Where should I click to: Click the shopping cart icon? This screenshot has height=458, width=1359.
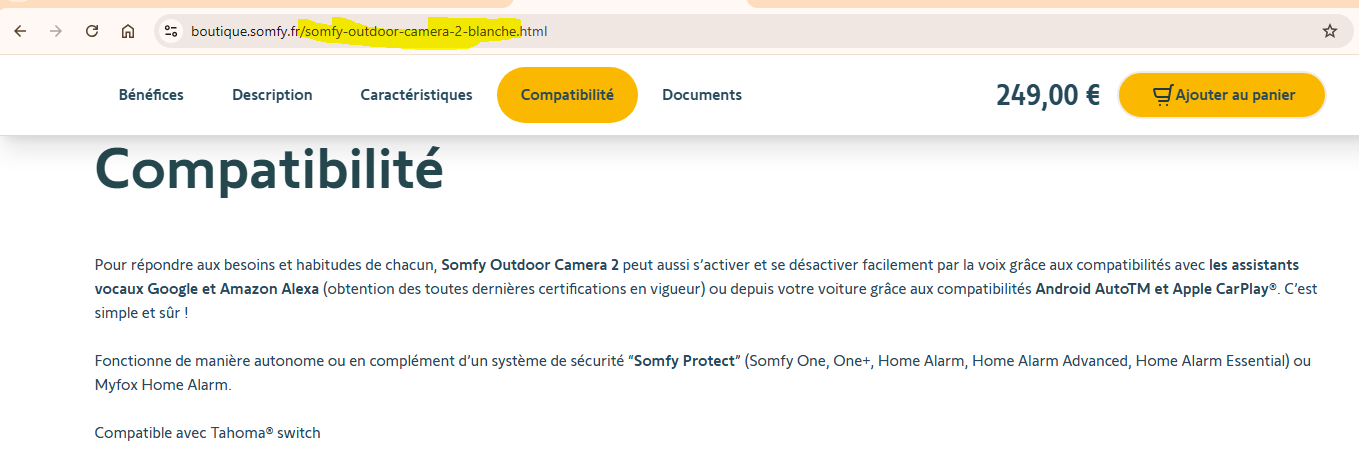pos(1162,95)
